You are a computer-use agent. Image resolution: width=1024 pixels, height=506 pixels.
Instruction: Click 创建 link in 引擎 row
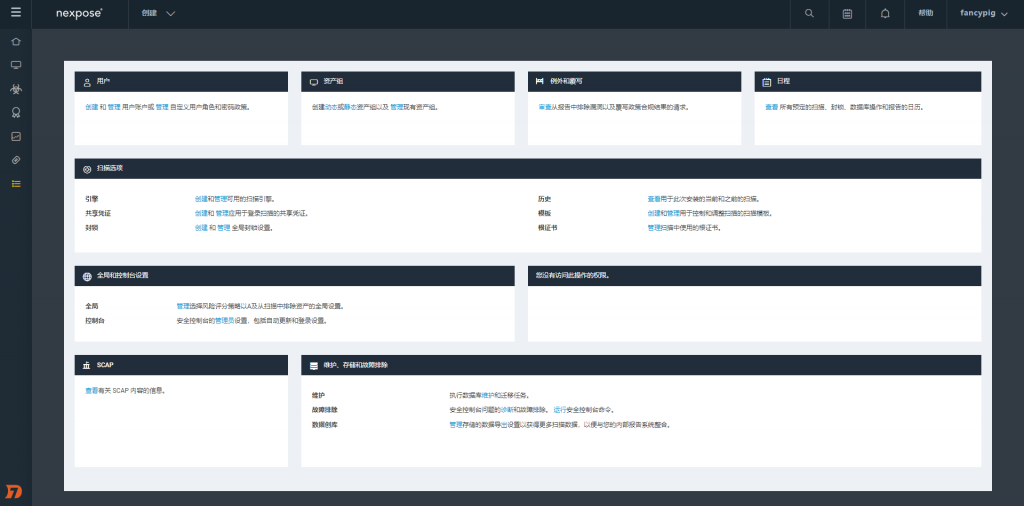pos(201,198)
